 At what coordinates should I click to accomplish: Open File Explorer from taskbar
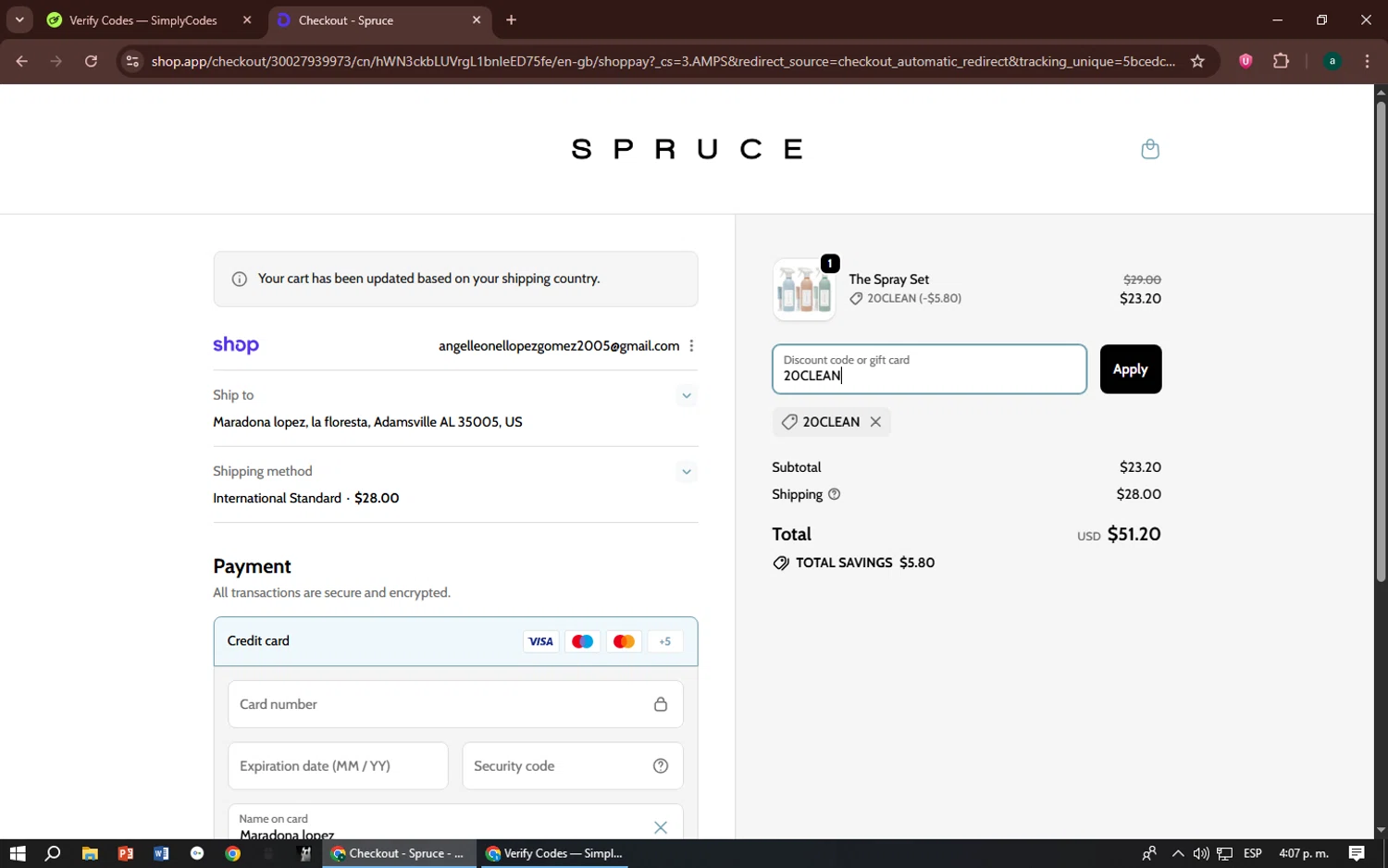(x=90, y=853)
